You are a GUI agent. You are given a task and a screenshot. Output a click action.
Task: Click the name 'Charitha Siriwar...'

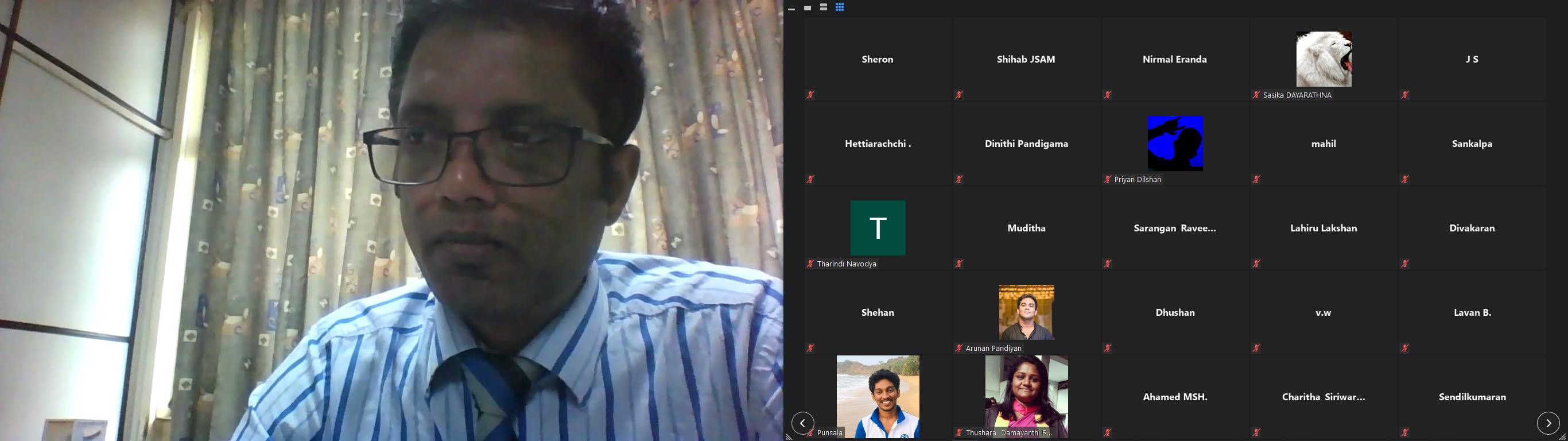(x=1324, y=397)
